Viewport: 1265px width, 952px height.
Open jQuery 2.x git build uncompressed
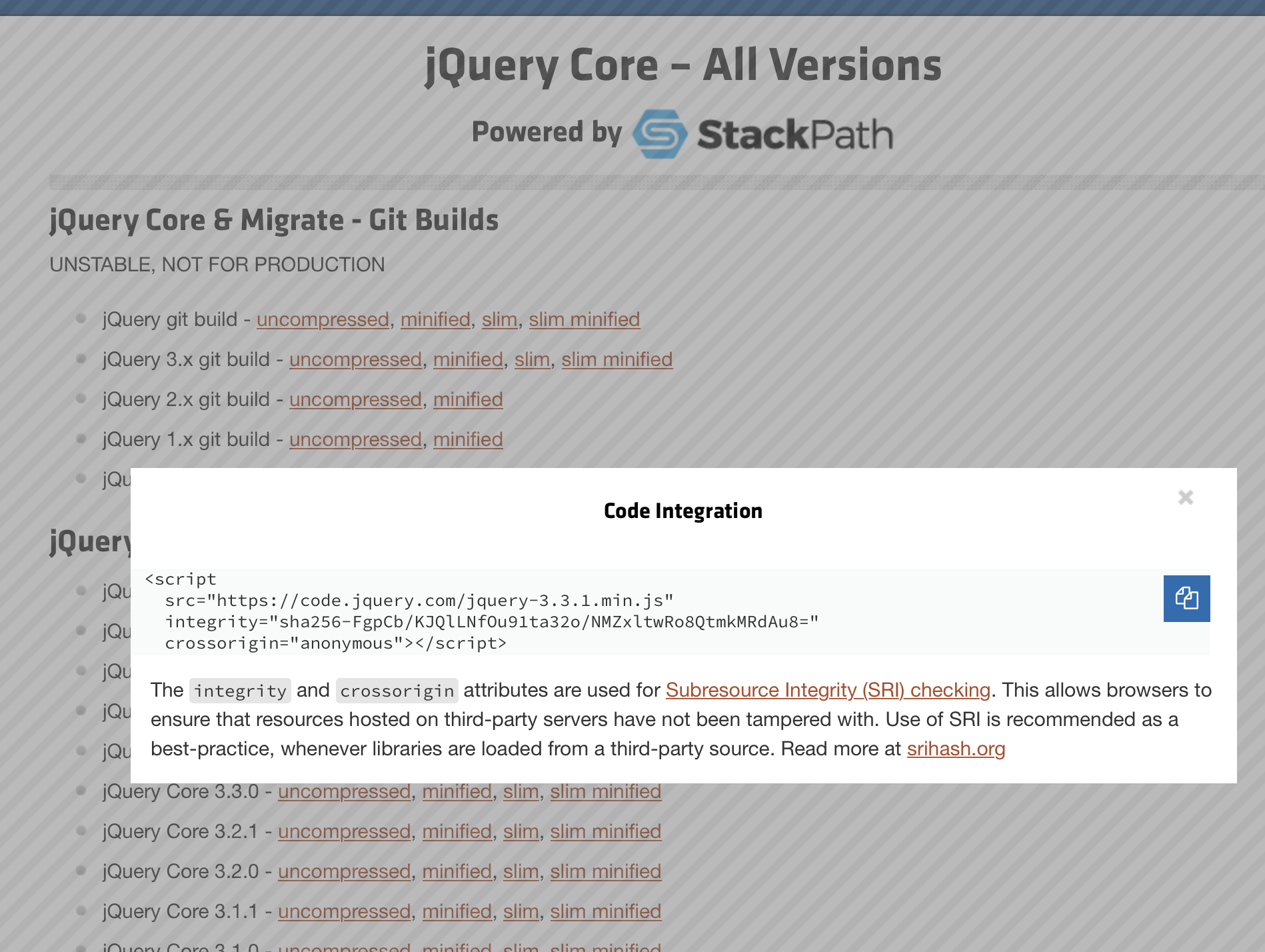pyautogui.click(x=355, y=399)
